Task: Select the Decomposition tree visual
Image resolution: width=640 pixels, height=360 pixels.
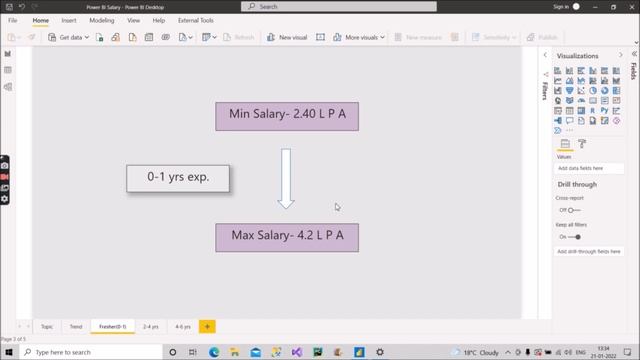Action: pos(558,120)
